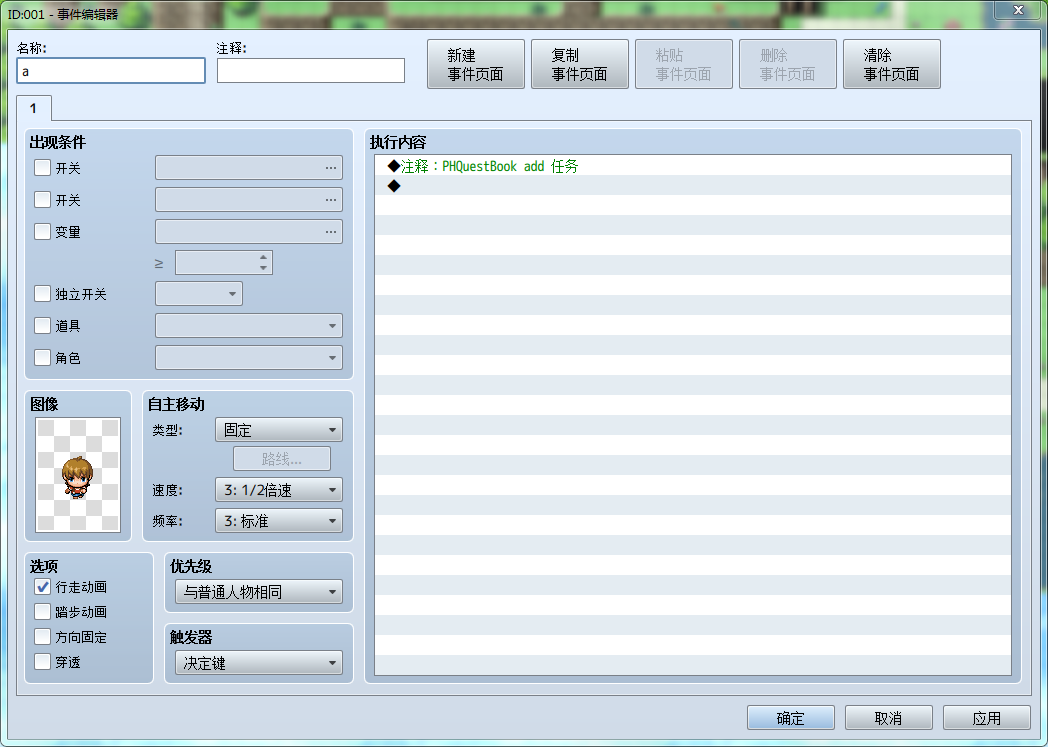Select the 注释：PHQuestBook add 任务 command line

692,166
